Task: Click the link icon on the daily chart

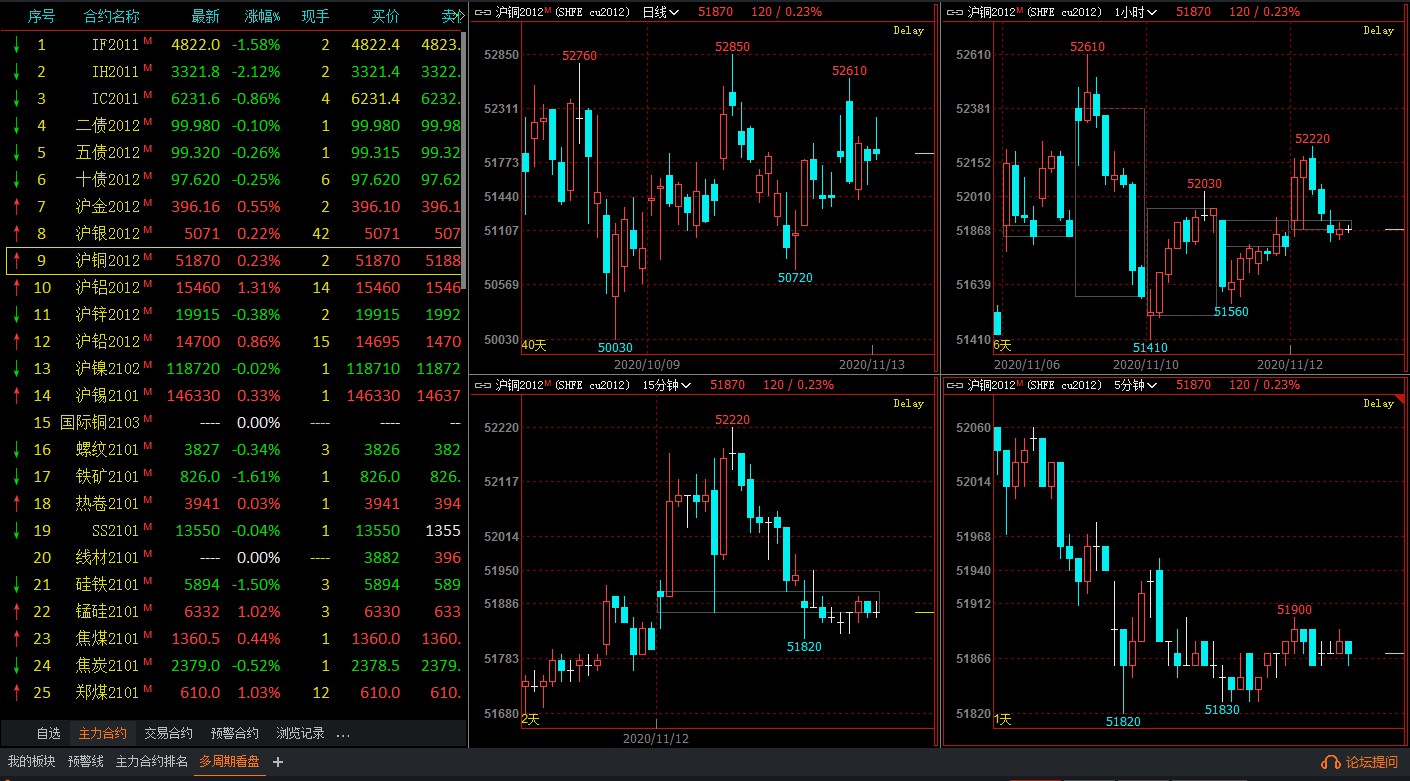Action: coord(481,12)
